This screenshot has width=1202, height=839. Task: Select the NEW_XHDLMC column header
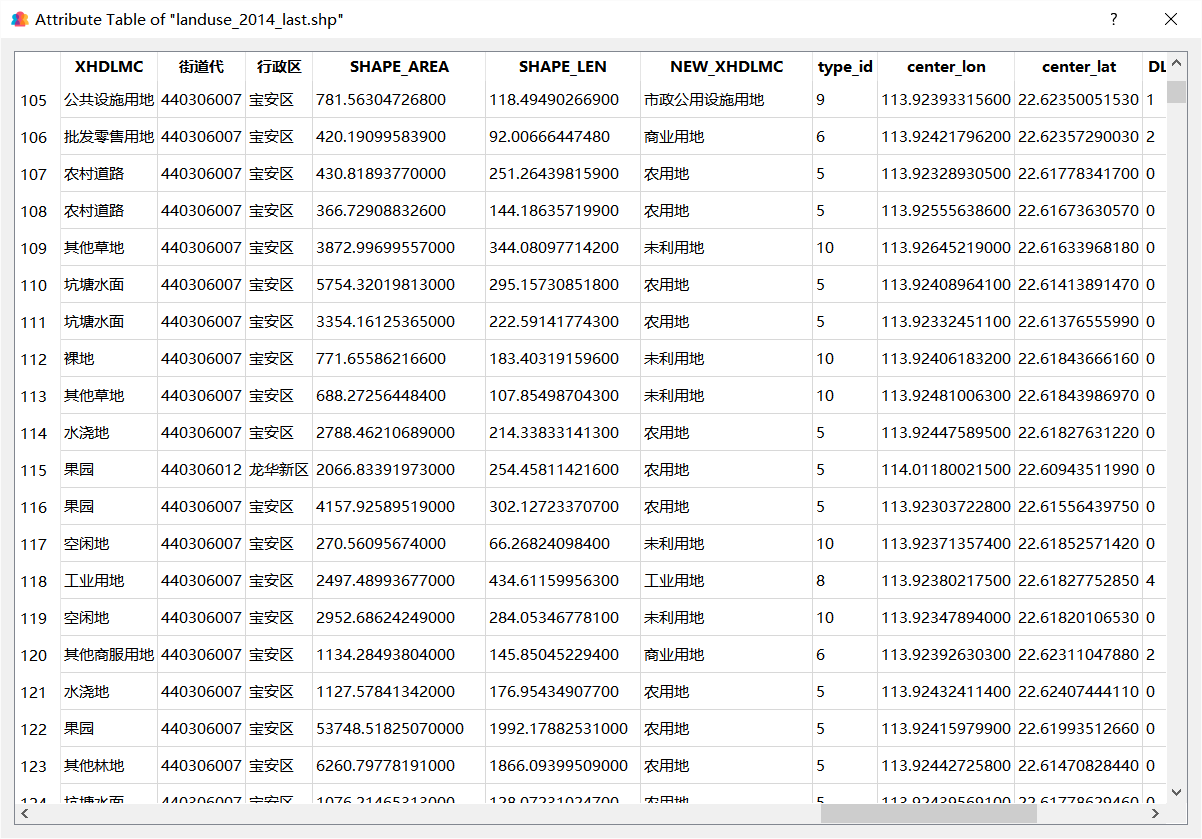pos(726,67)
